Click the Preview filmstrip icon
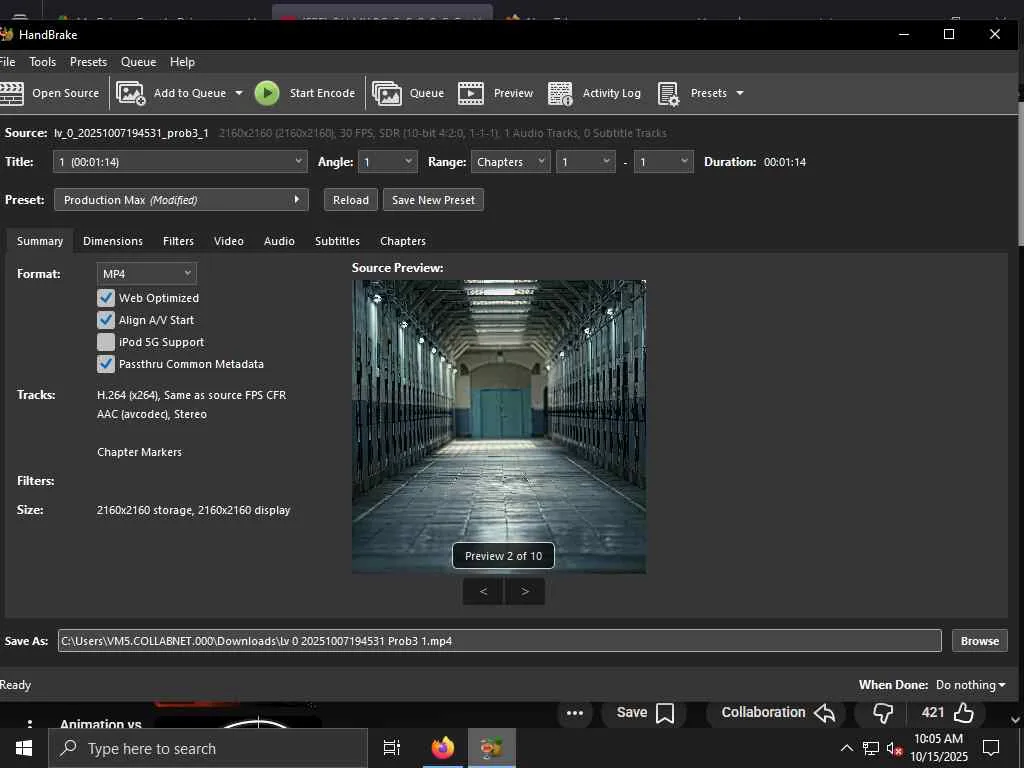The image size is (1024, 768). pyautogui.click(x=471, y=93)
